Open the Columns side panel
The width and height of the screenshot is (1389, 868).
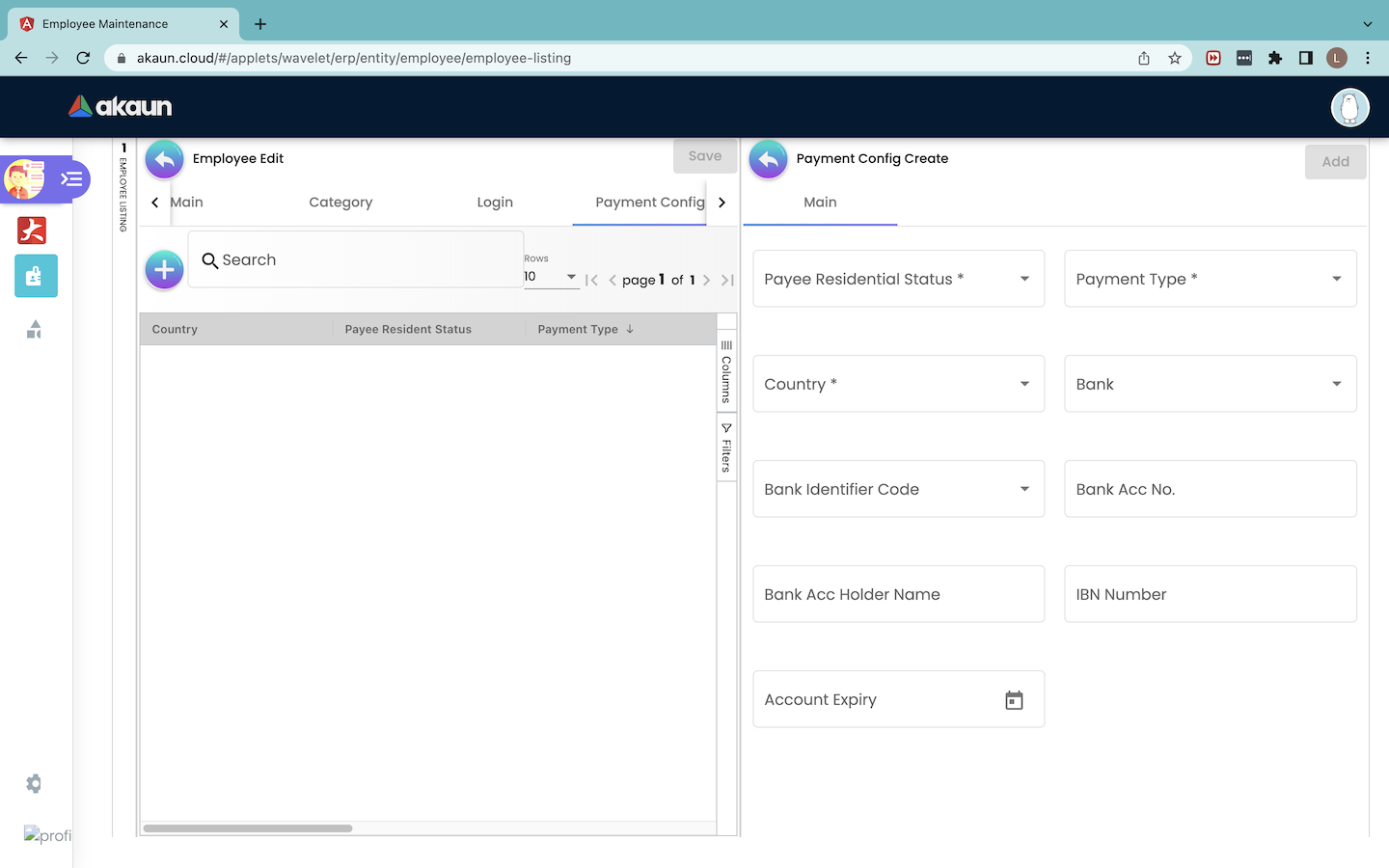pos(726,371)
